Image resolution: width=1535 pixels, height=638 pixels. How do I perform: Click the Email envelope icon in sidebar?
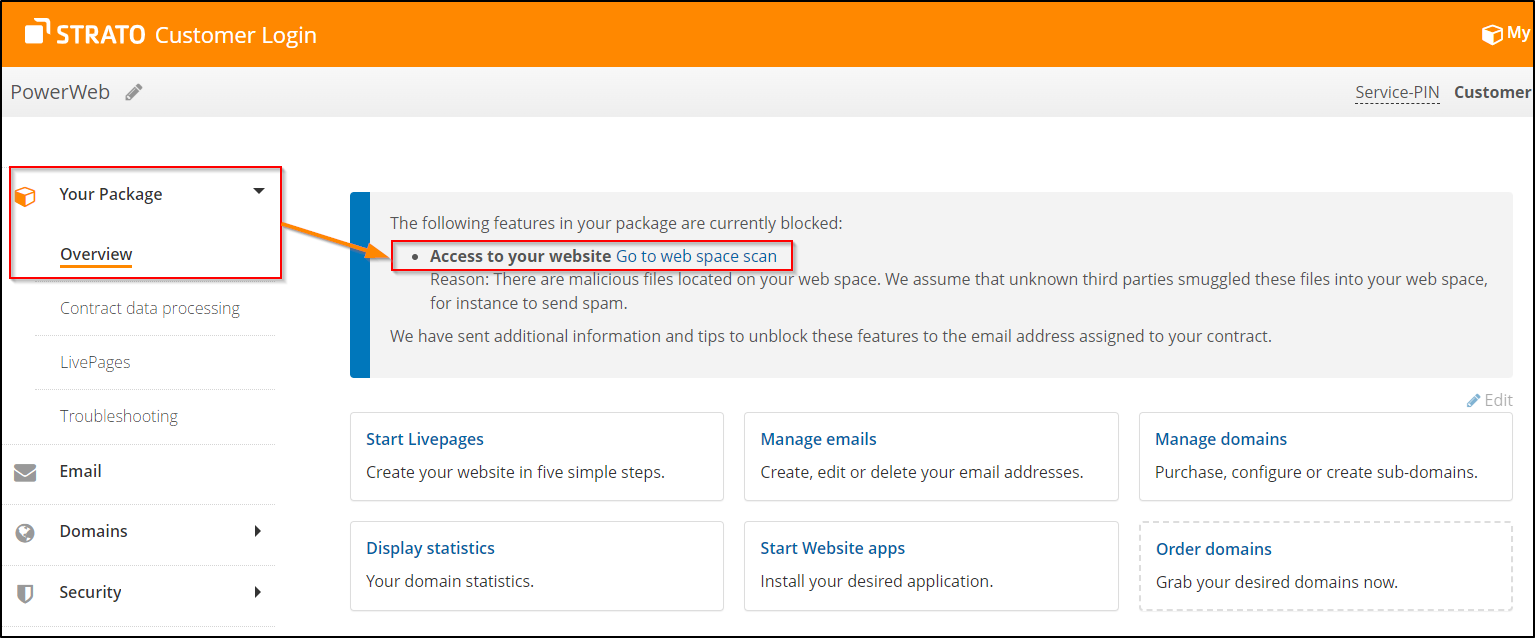click(x=26, y=472)
